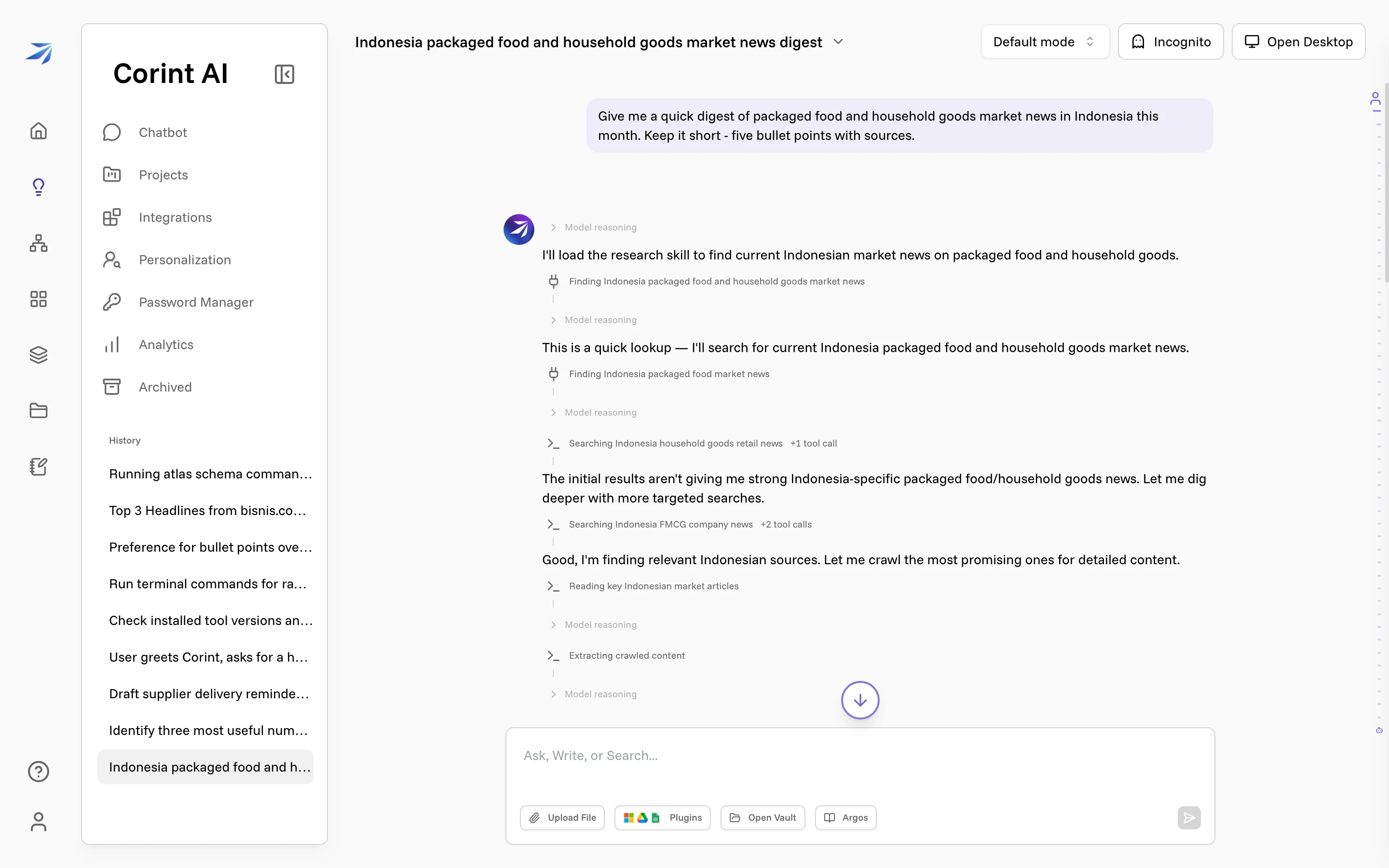This screenshot has width=1389, height=868.
Task: Open history item Identify three most useful num…
Action: click(205, 730)
